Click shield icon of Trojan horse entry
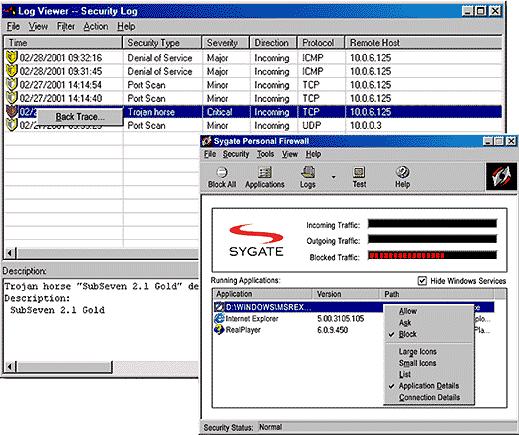Viewport: 519px width, 435px height. tap(12, 111)
